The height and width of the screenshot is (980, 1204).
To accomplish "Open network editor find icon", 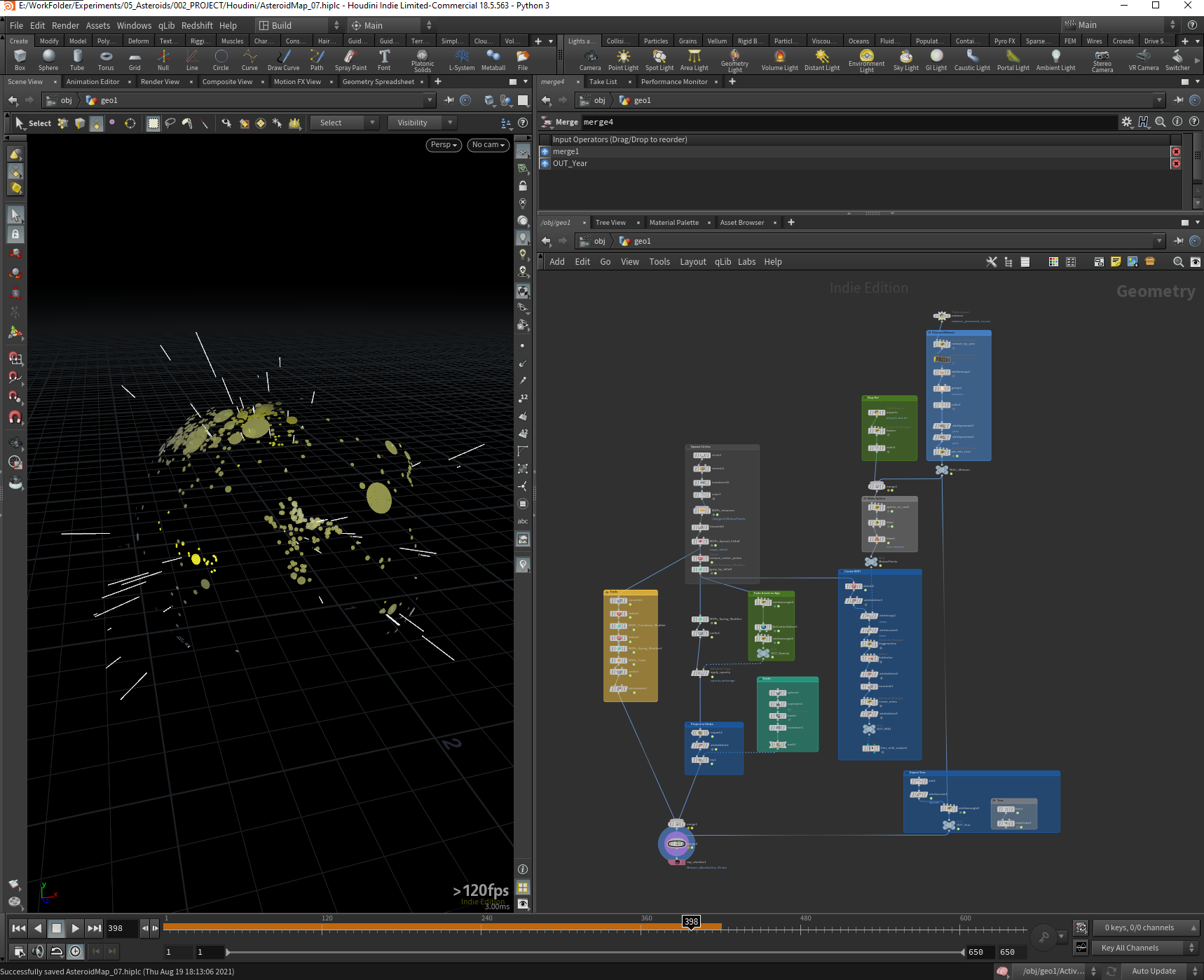I will [1178, 262].
